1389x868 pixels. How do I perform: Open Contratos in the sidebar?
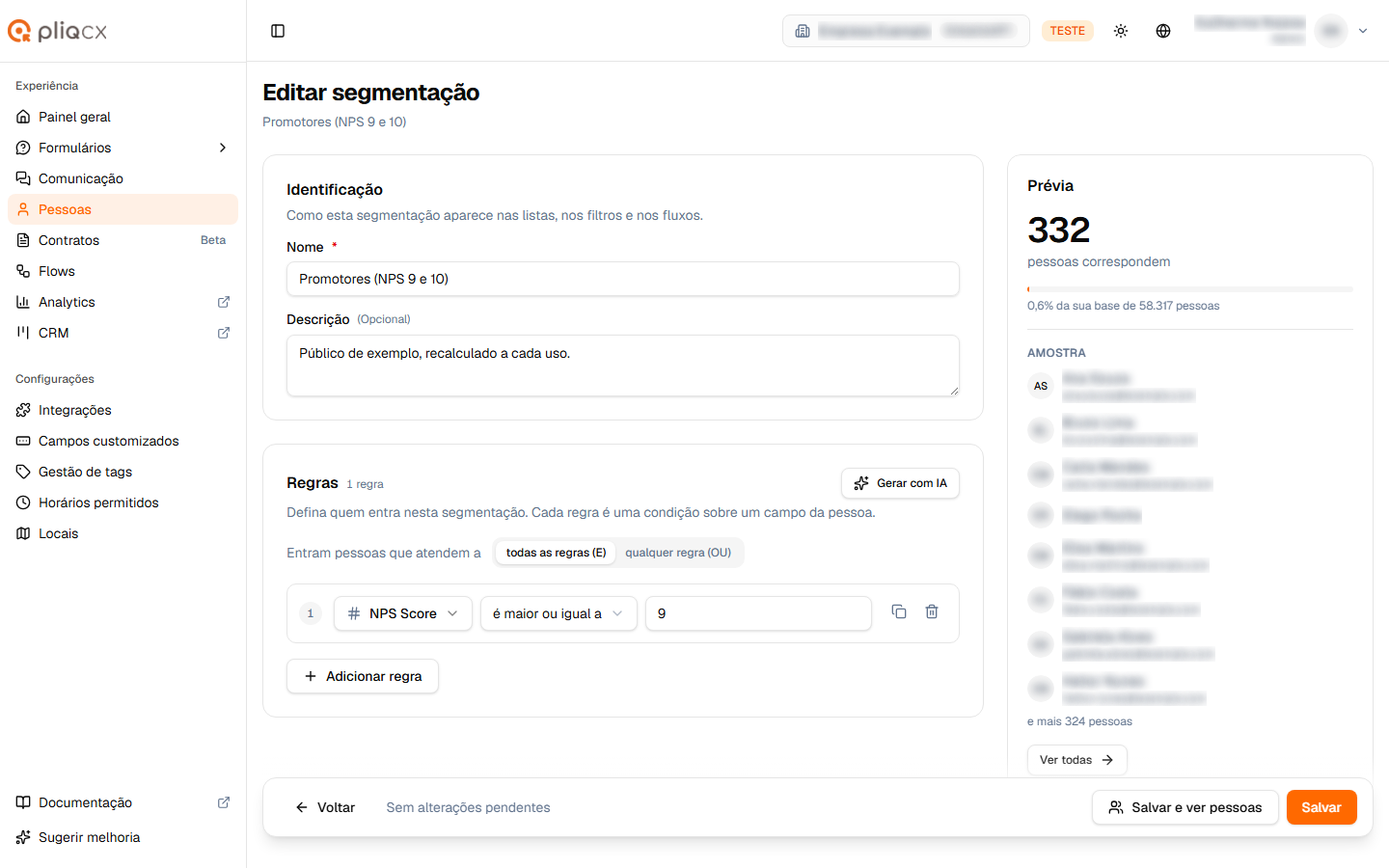coord(123,240)
